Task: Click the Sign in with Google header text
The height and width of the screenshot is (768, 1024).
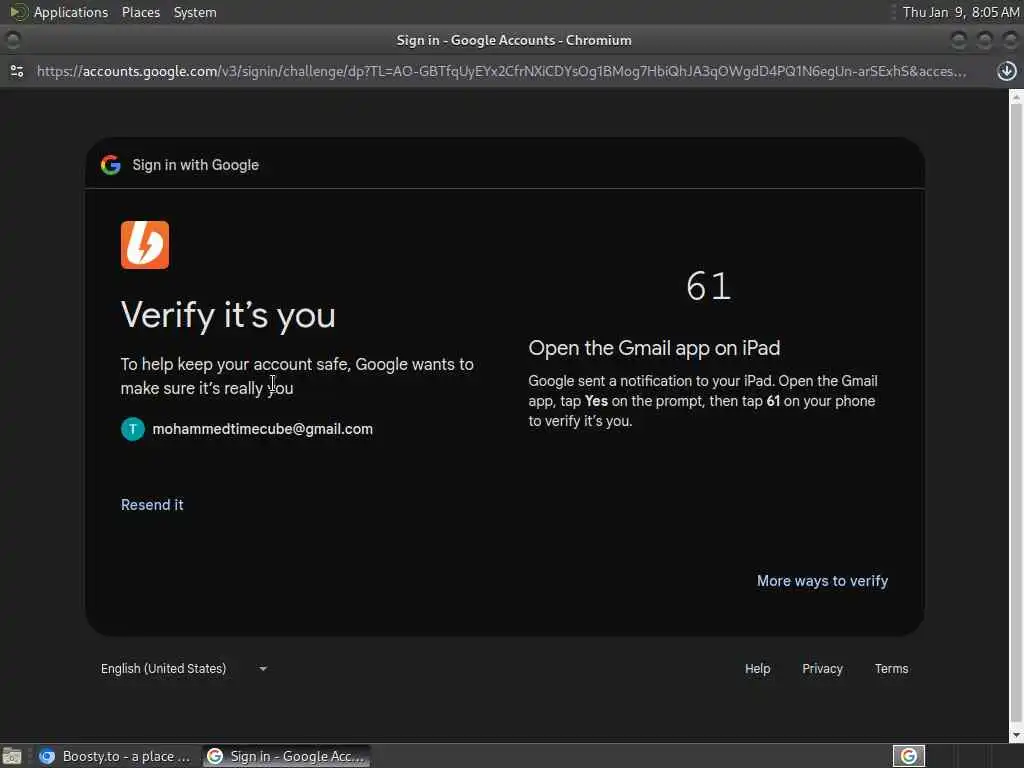Action: click(195, 165)
